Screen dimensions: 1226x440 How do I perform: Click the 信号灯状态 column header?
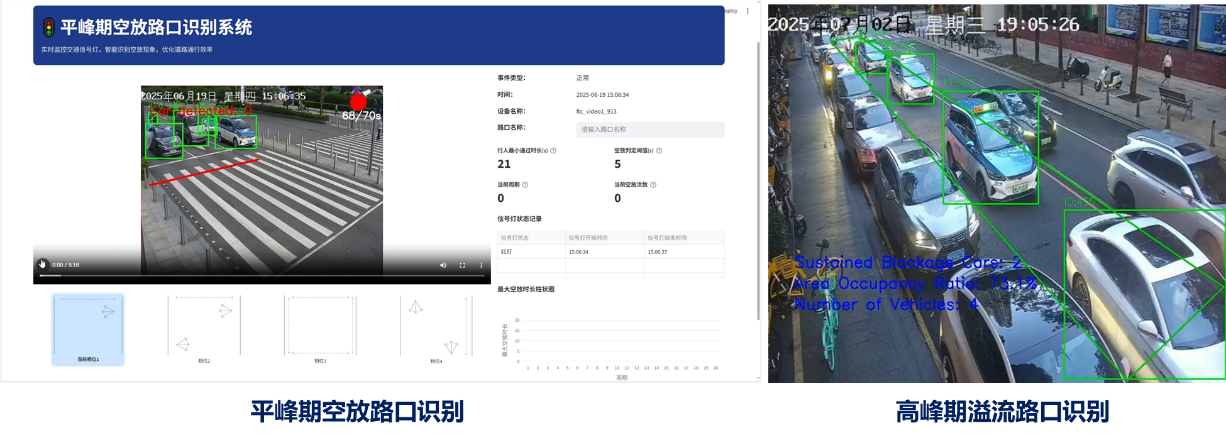tap(530, 238)
